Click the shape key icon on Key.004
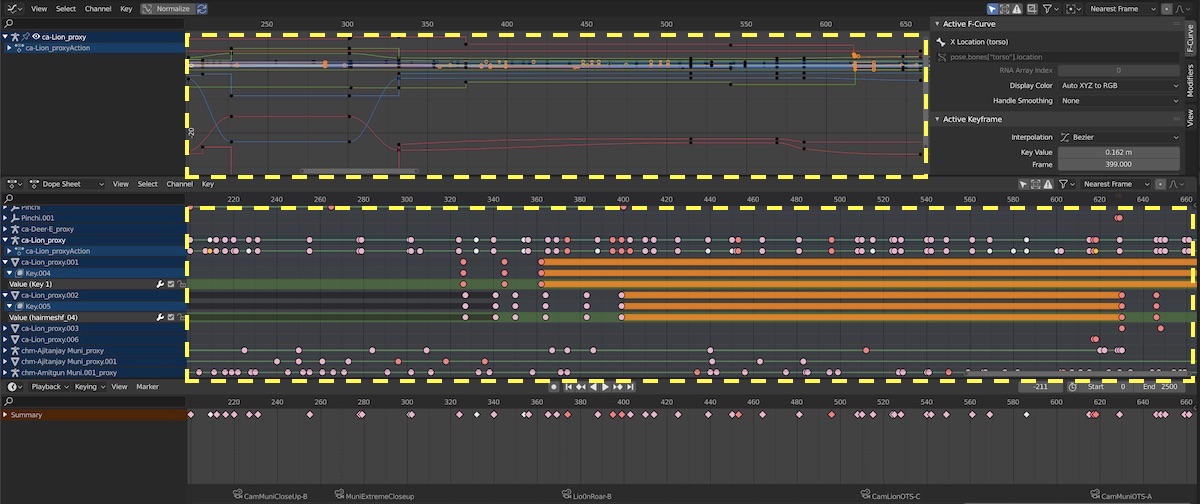The height and width of the screenshot is (504, 1200). [19, 273]
